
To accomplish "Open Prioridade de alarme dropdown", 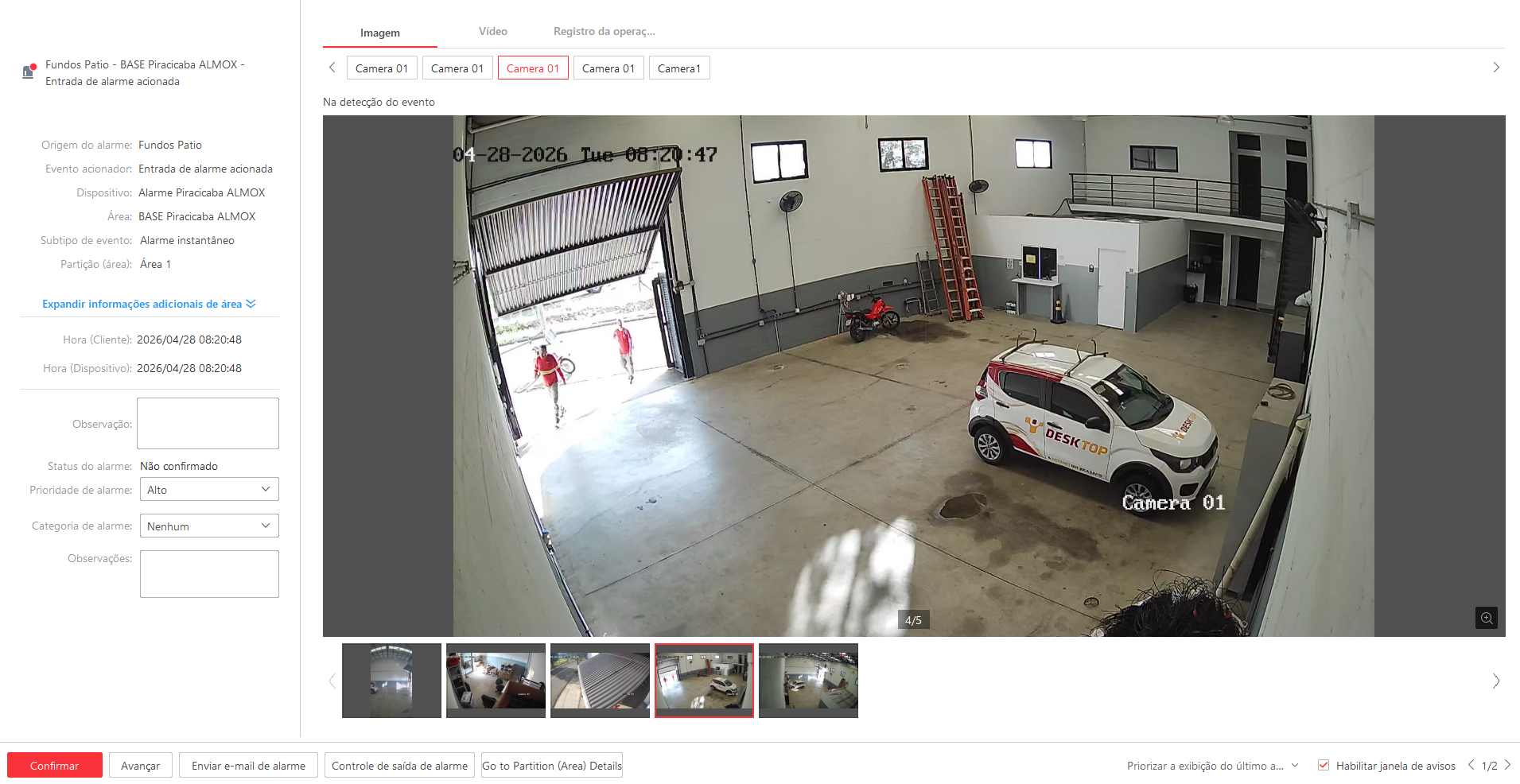I will click(x=209, y=490).
